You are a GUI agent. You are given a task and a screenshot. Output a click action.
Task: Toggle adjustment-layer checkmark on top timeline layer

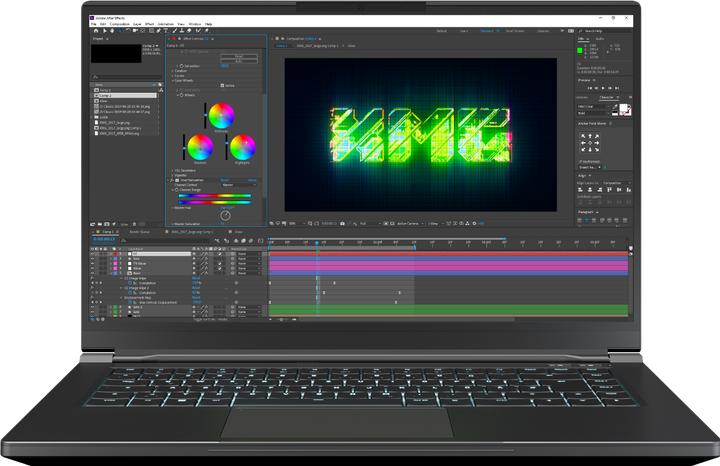[x=220, y=254]
